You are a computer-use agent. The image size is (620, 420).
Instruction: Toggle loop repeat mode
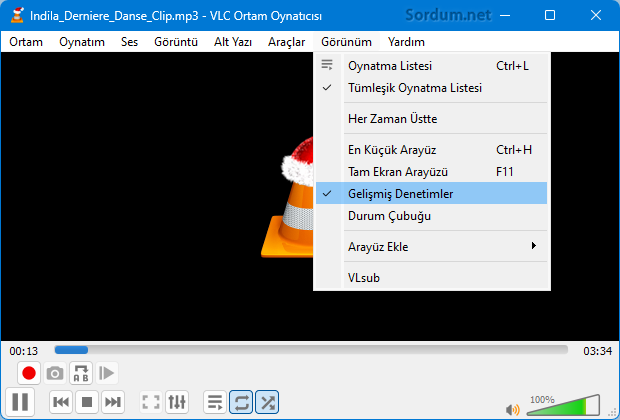click(x=241, y=402)
